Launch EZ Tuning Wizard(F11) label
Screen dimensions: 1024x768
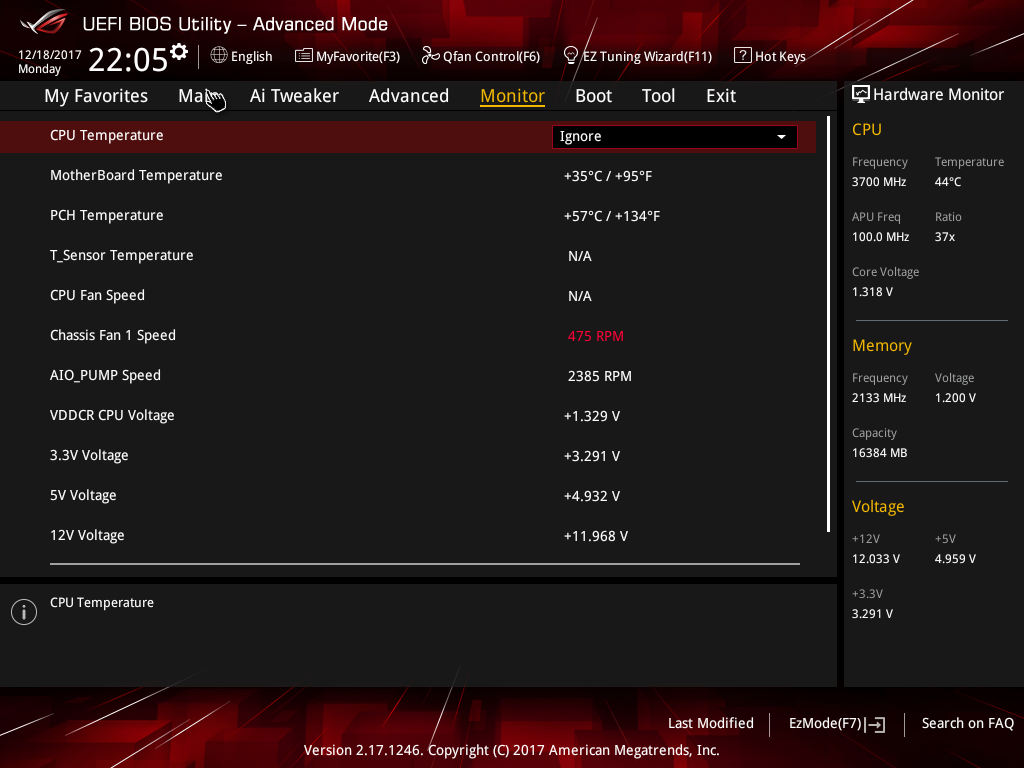coord(647,57)
